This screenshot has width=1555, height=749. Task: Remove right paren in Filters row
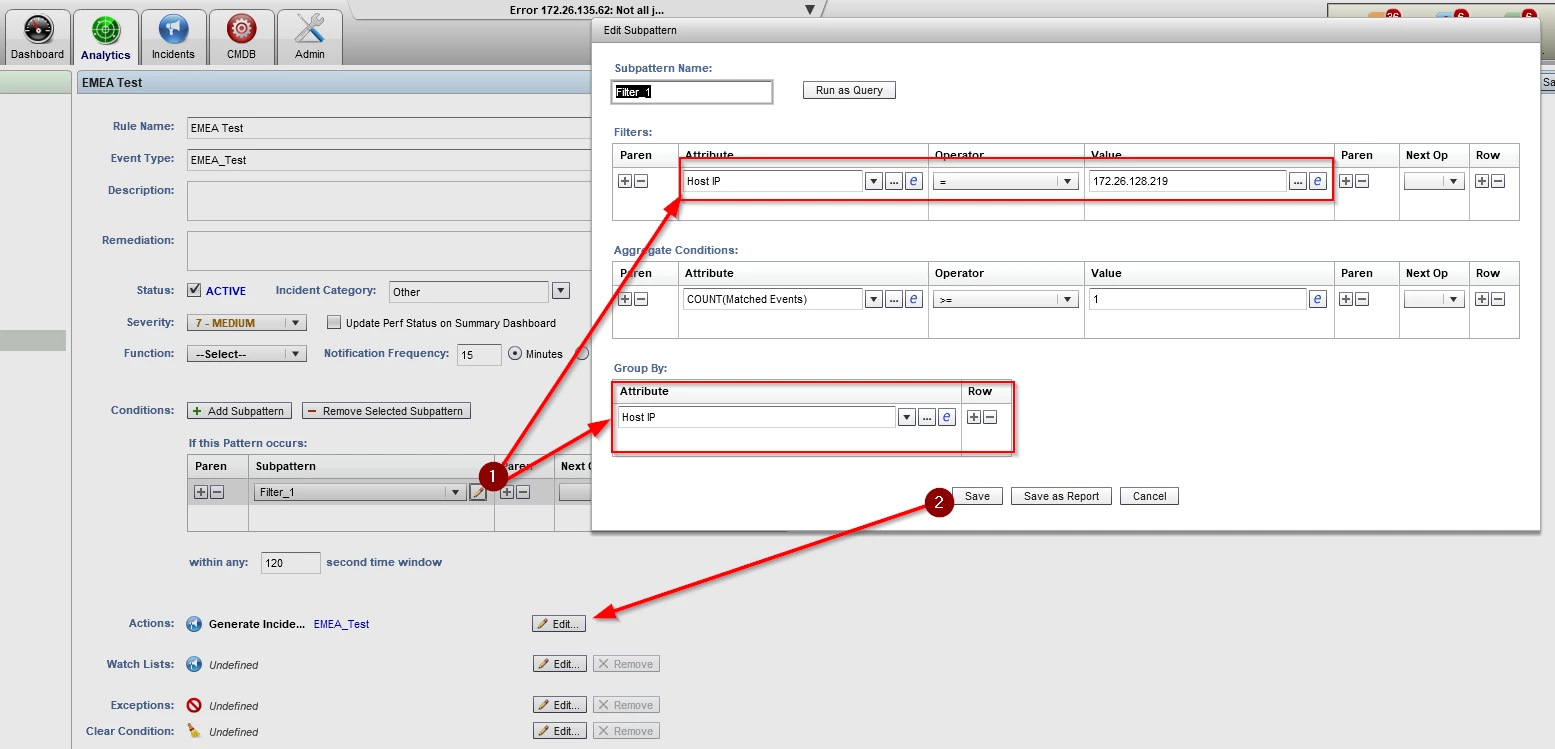(x=1362, y=181)
